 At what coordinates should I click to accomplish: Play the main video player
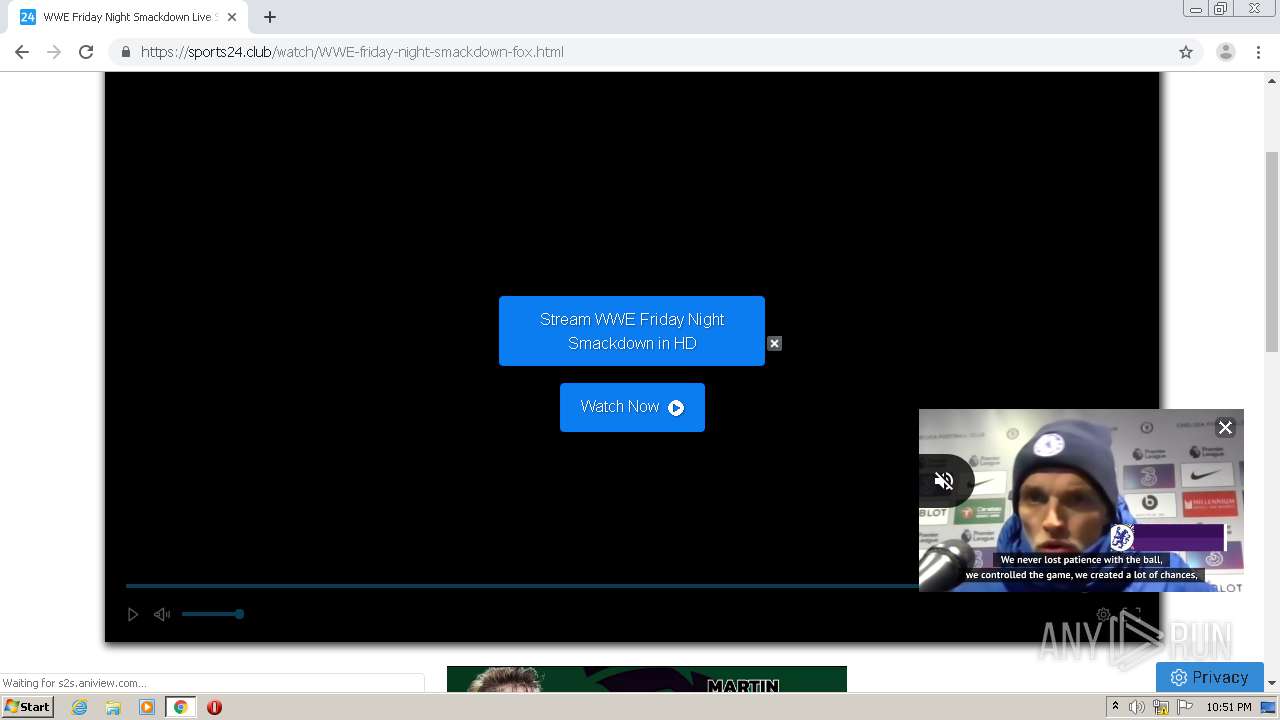(x=132, y=614)
